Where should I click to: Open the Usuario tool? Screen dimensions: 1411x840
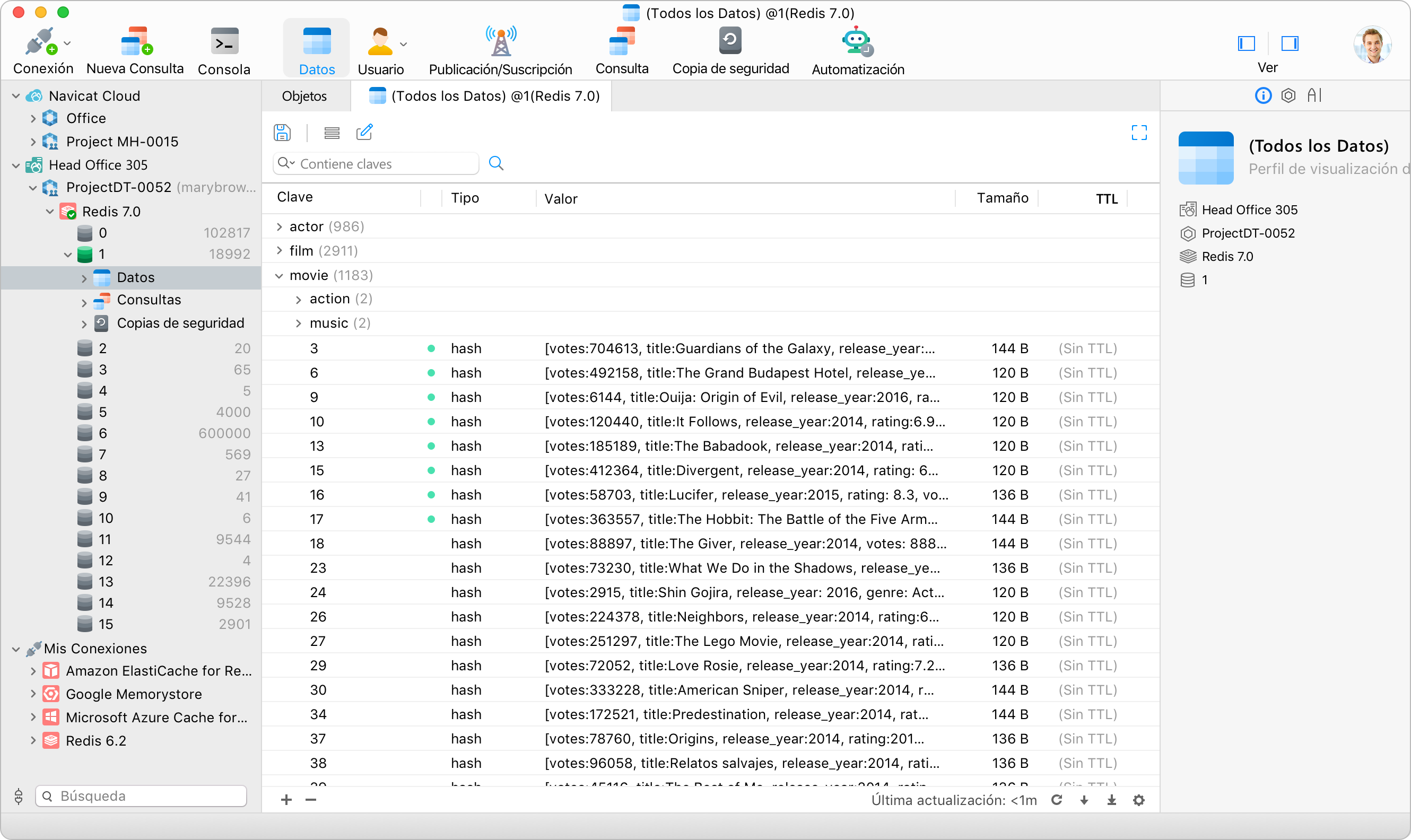tap(380, 50)
